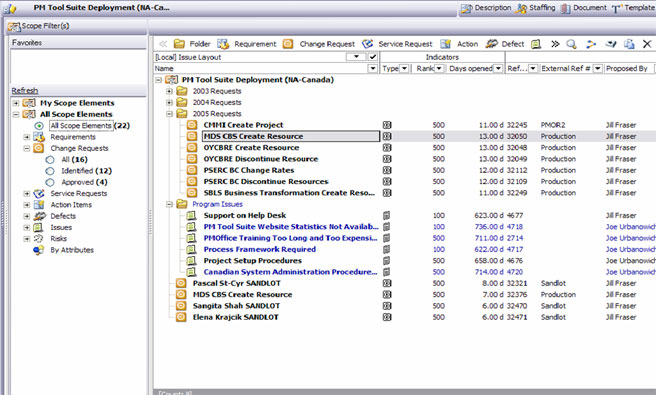Open the Type column dropdown
This screenshot has height=395, width=656.
coord(404,68)
